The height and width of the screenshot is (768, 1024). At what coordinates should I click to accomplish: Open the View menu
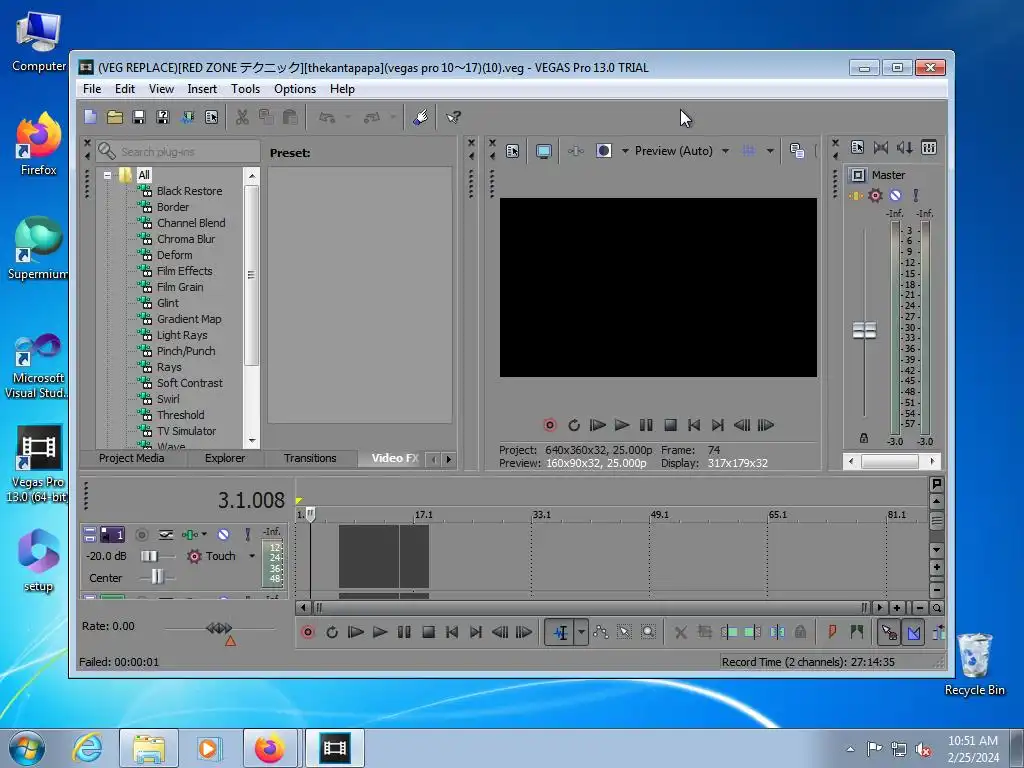(x=161, y=89)
